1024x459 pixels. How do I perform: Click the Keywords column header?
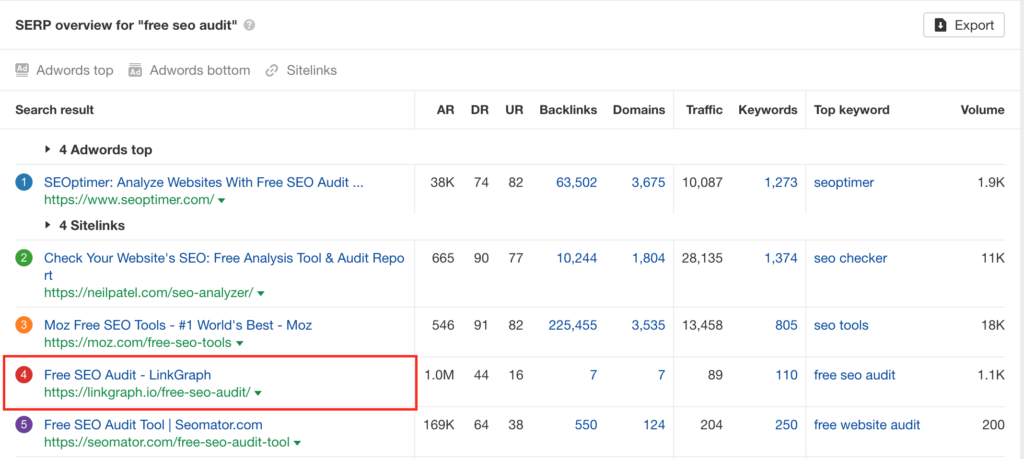point(768,110)
